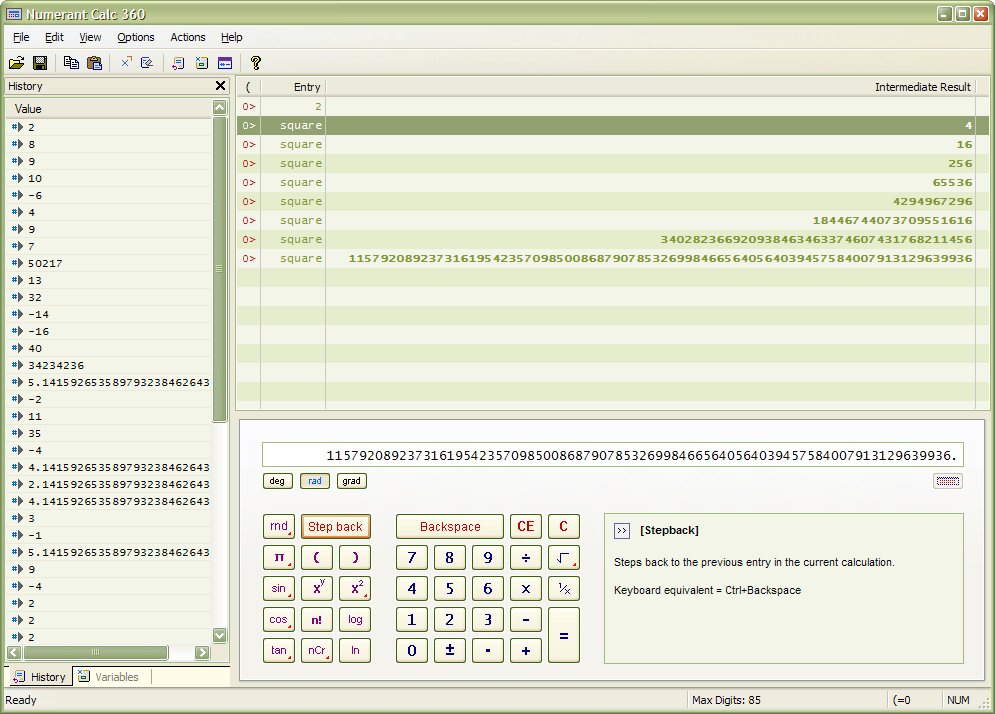Click the Intermediate Result column header
The image size is (995, 714).
650,87
